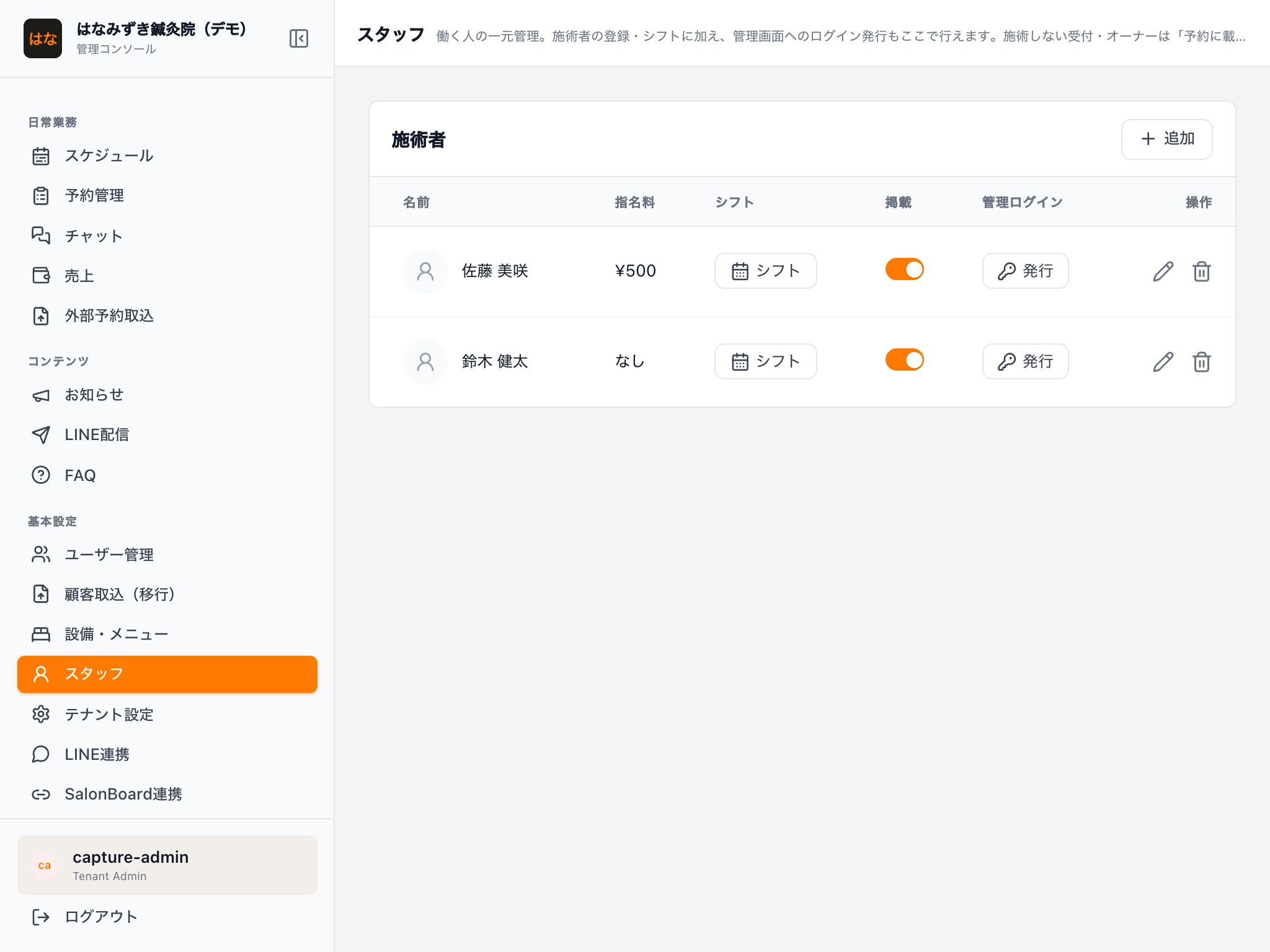Open お知らせ announcements
Viewport: 1270px width, 952px height.
tap(167, 395)
